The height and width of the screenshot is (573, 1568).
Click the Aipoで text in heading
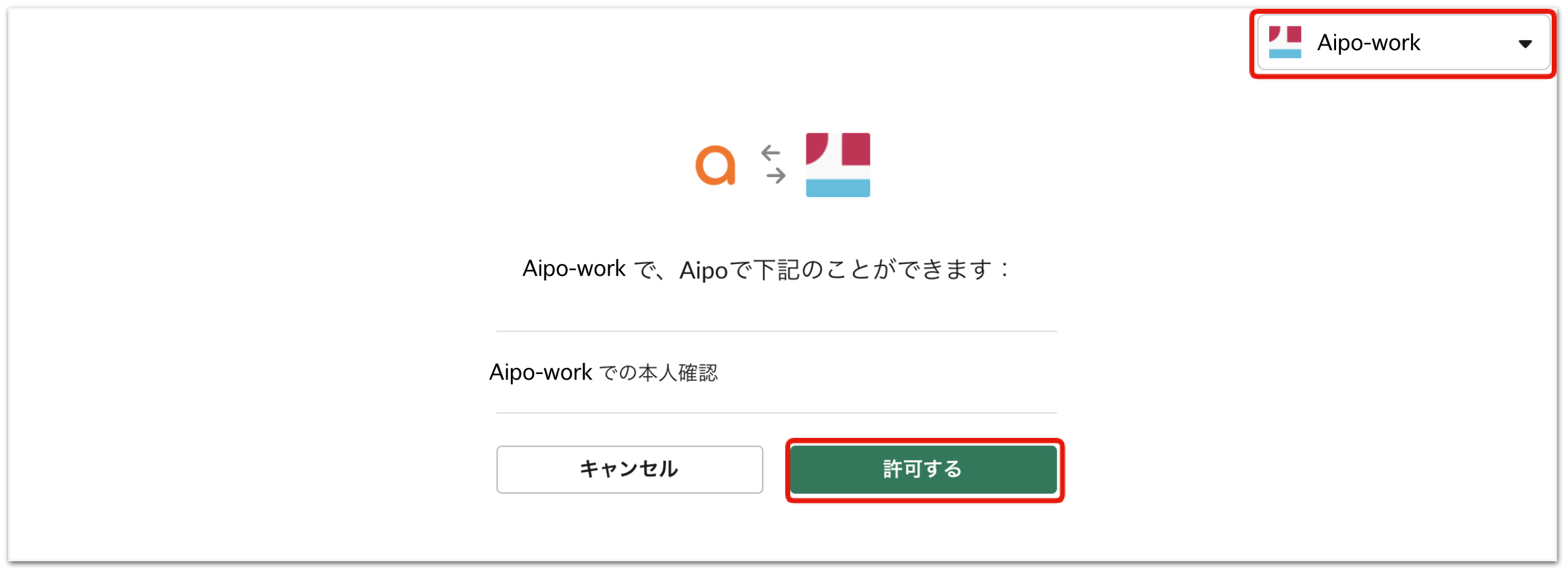(716, 270)
